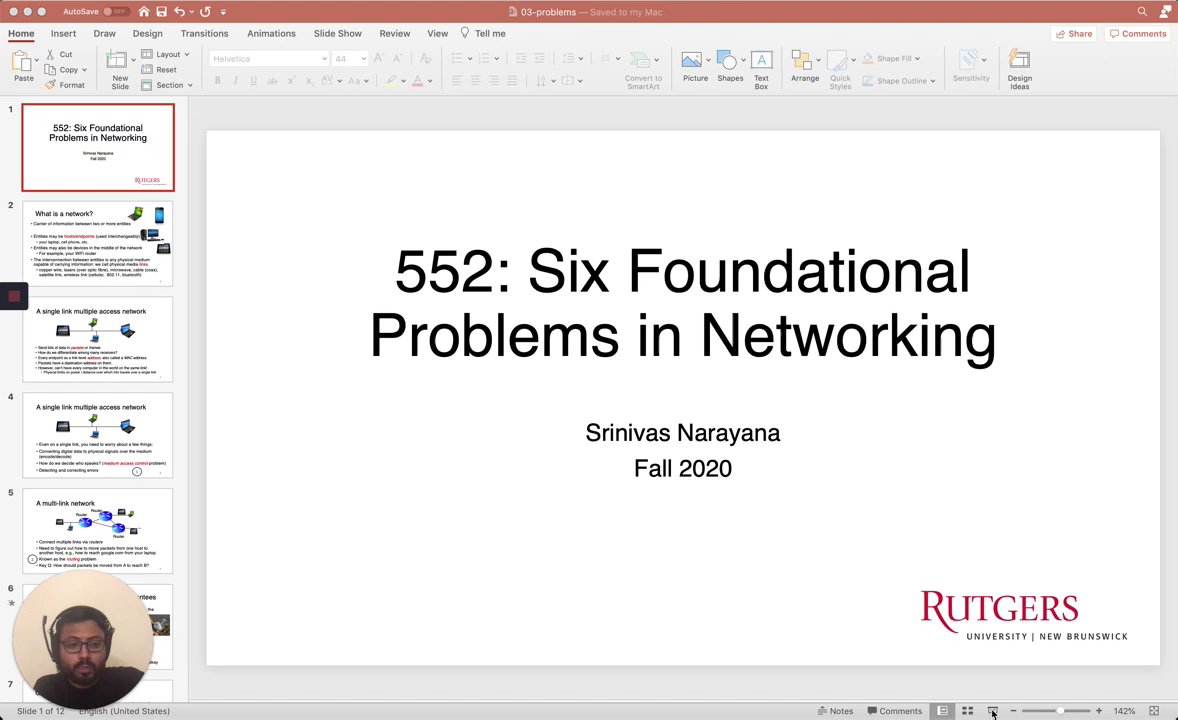Screen dimensions: 1178x720
Task: Toggle Italic formatting
Action: [235, 80]
